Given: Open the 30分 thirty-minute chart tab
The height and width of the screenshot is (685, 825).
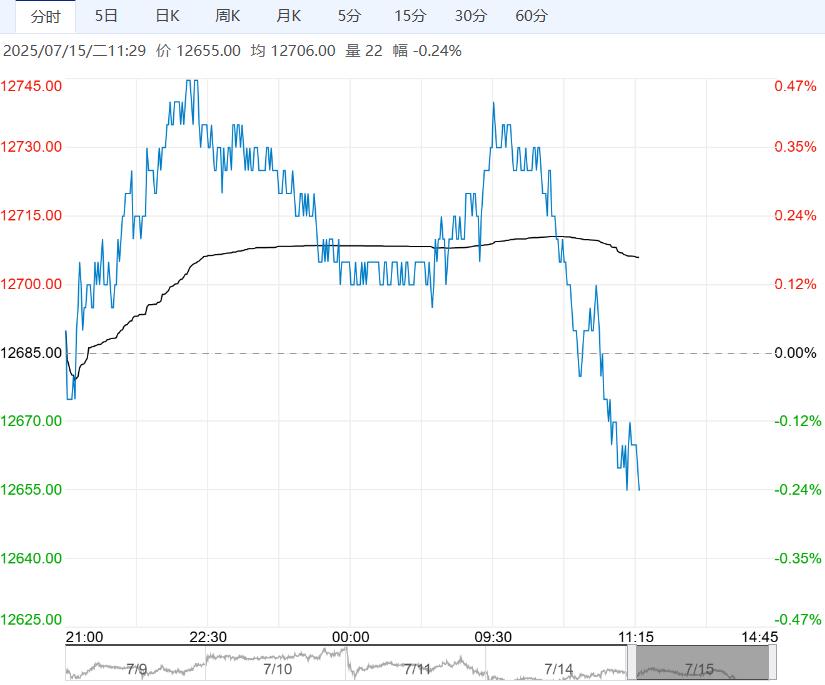Looking at the screenshot, I should tap(471, 16).
